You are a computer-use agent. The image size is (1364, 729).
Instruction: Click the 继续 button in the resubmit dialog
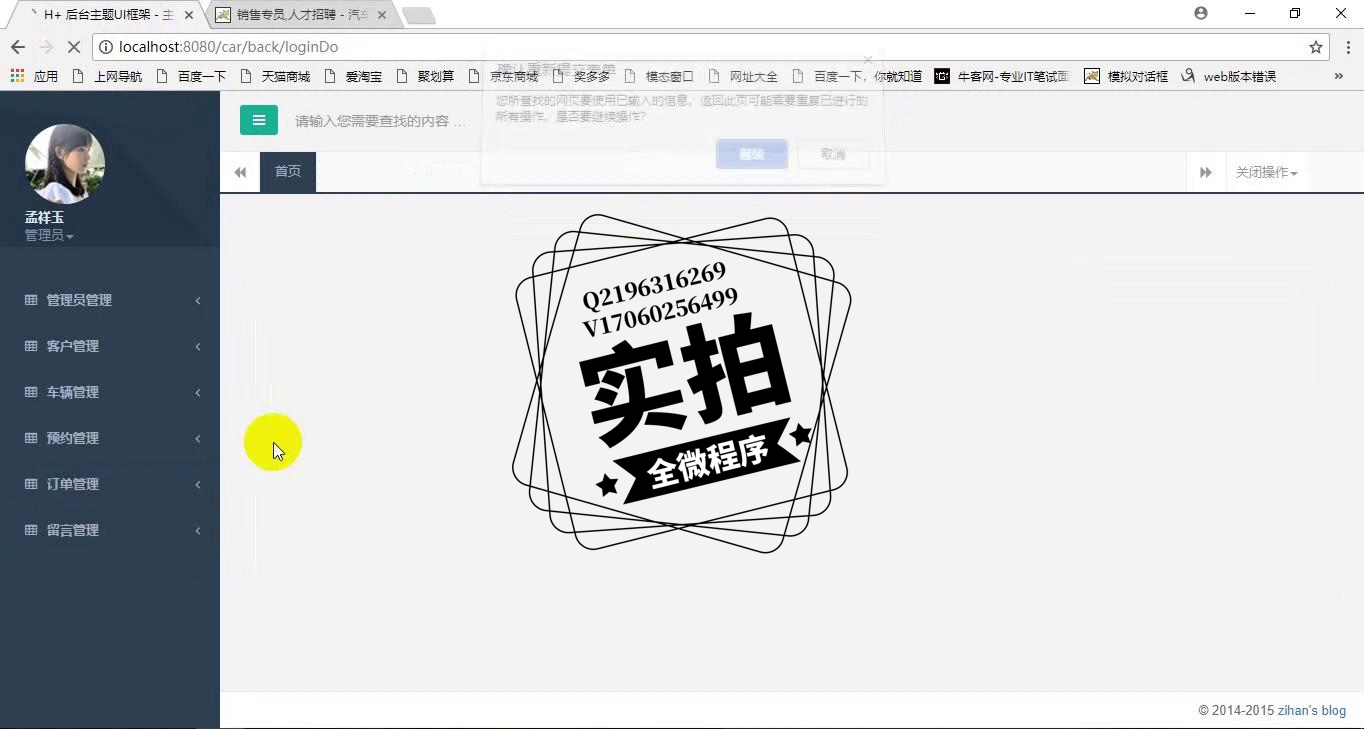coord(752,154)
